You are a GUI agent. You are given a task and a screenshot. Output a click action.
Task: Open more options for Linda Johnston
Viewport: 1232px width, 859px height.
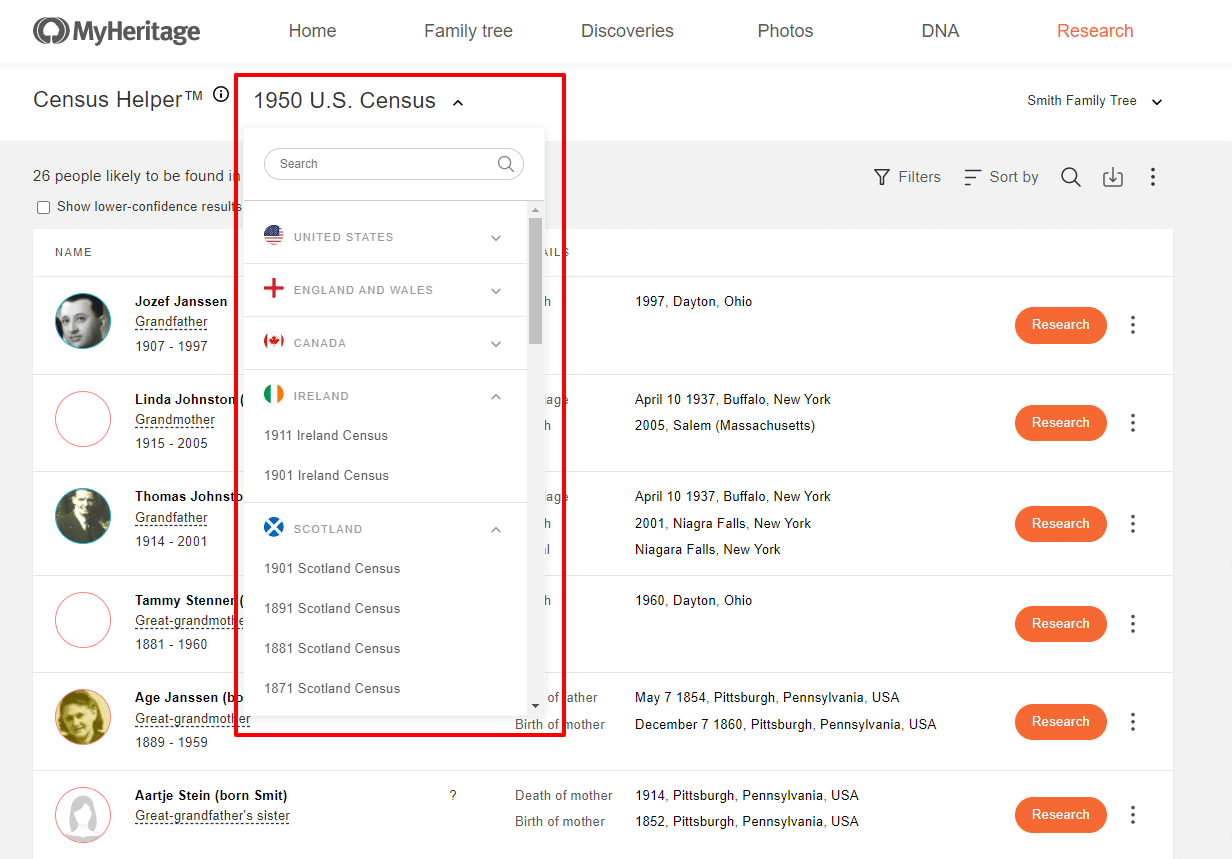[1133, 423]
